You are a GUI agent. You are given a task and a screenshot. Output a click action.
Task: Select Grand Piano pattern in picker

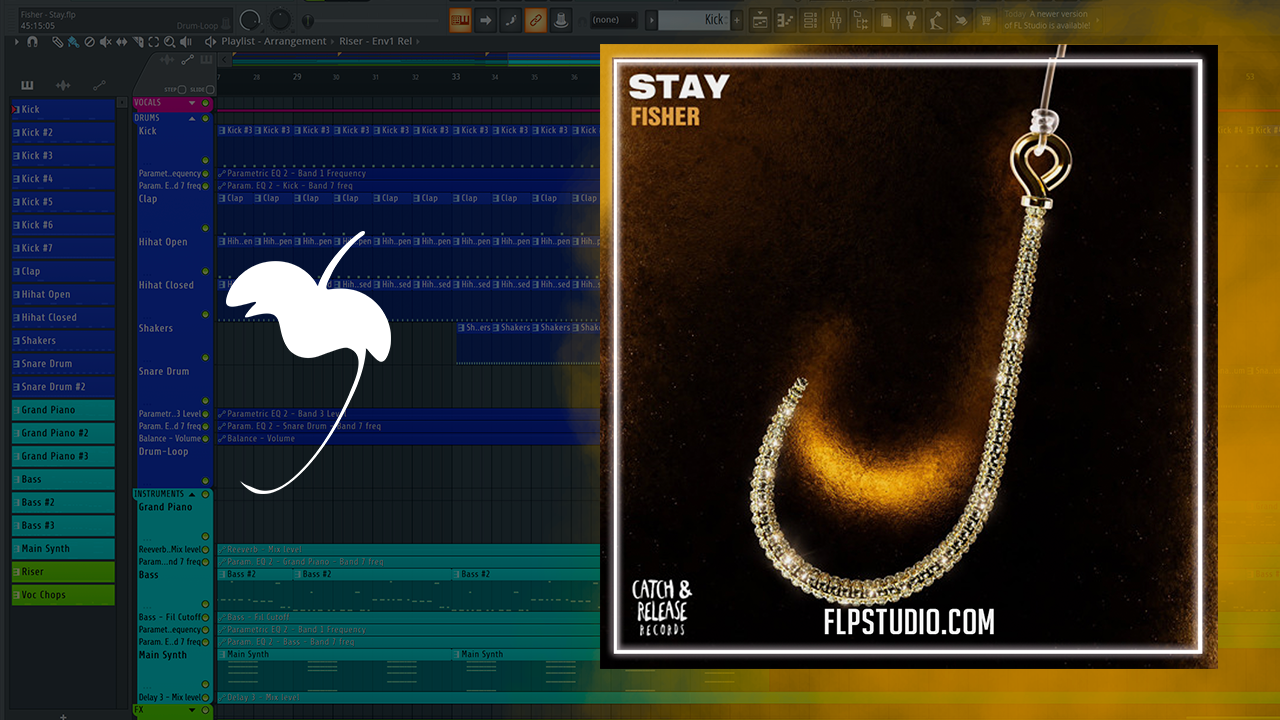[63, 410]
